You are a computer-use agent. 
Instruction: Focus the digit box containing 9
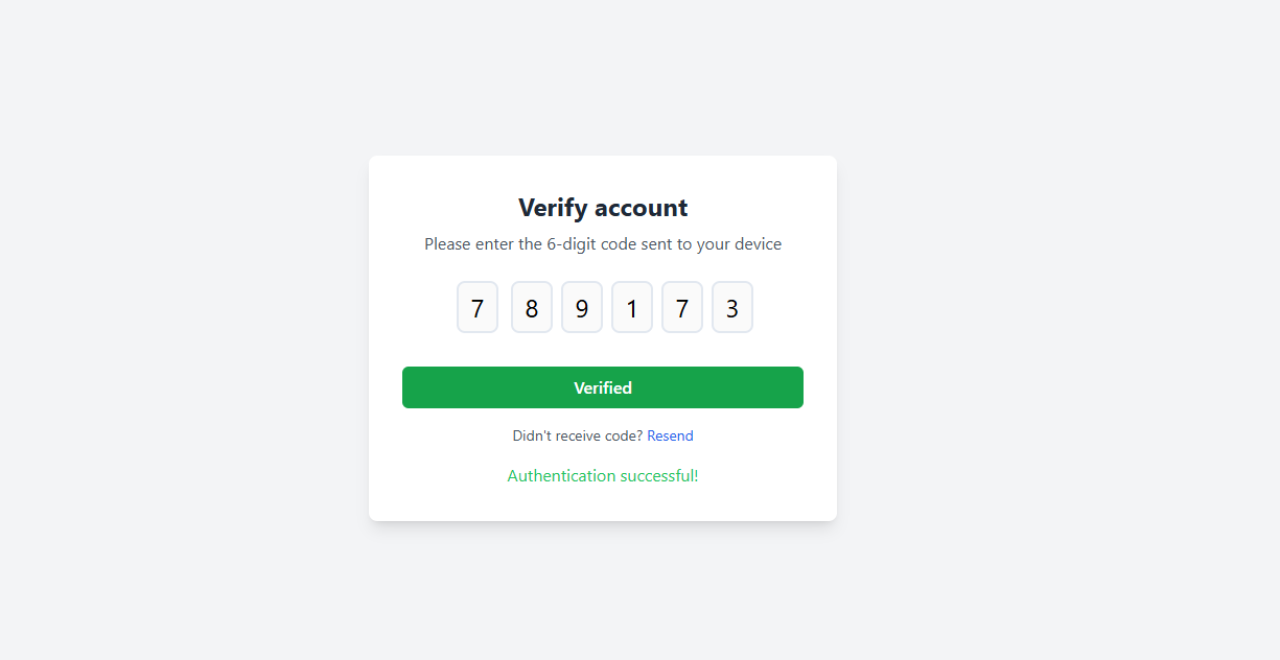point(582,307)
